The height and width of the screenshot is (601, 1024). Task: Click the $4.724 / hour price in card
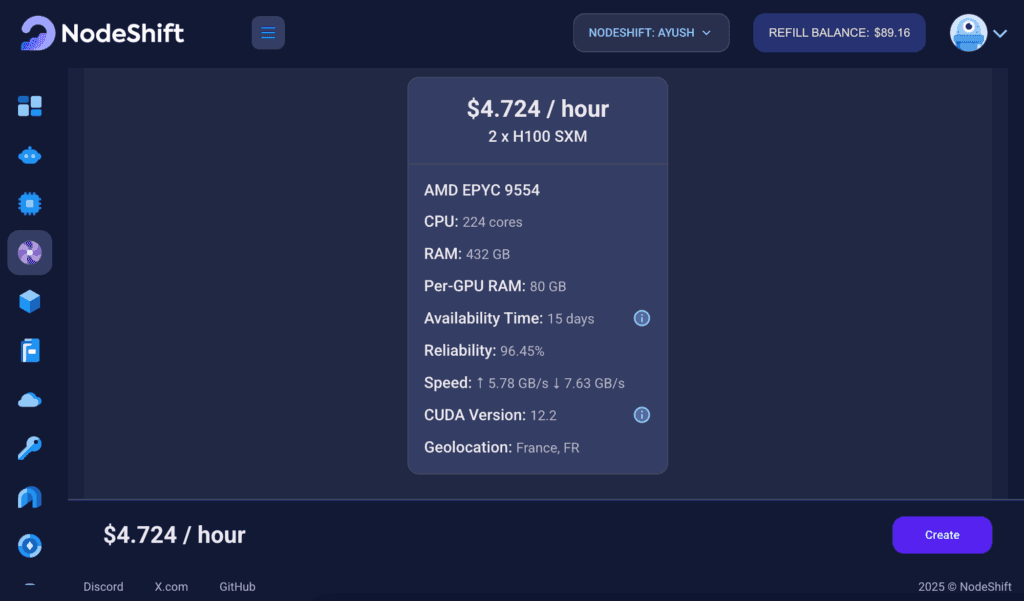point(537,108)
